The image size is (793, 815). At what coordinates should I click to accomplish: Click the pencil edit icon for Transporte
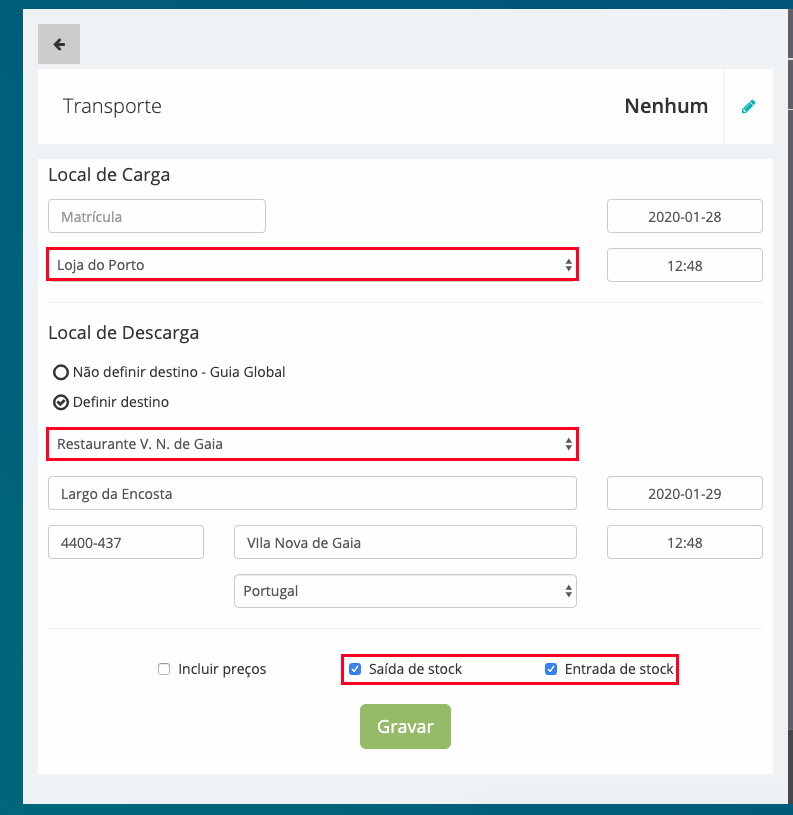click(x=748, y=107)
